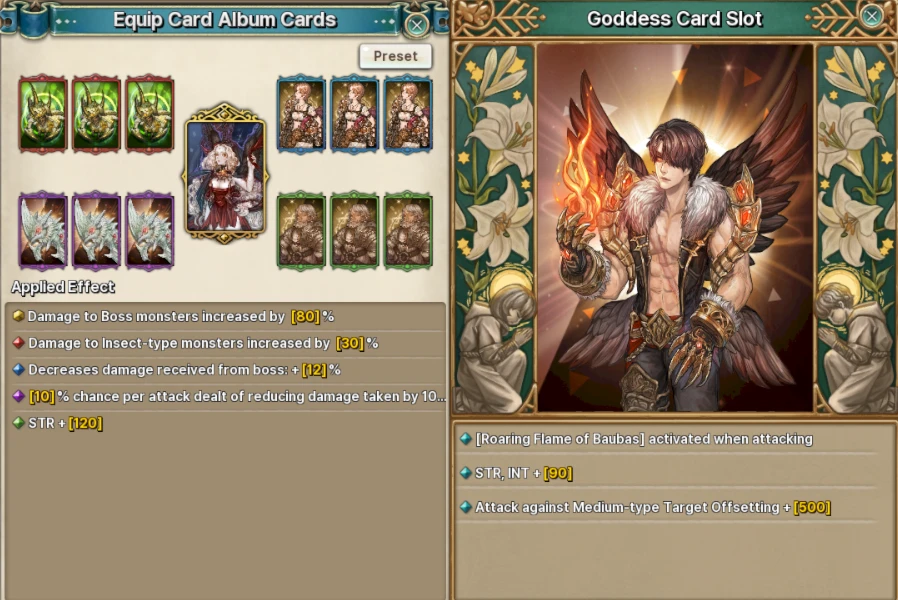Click the blue gem boss damage reduction icon

click(18, 369)
